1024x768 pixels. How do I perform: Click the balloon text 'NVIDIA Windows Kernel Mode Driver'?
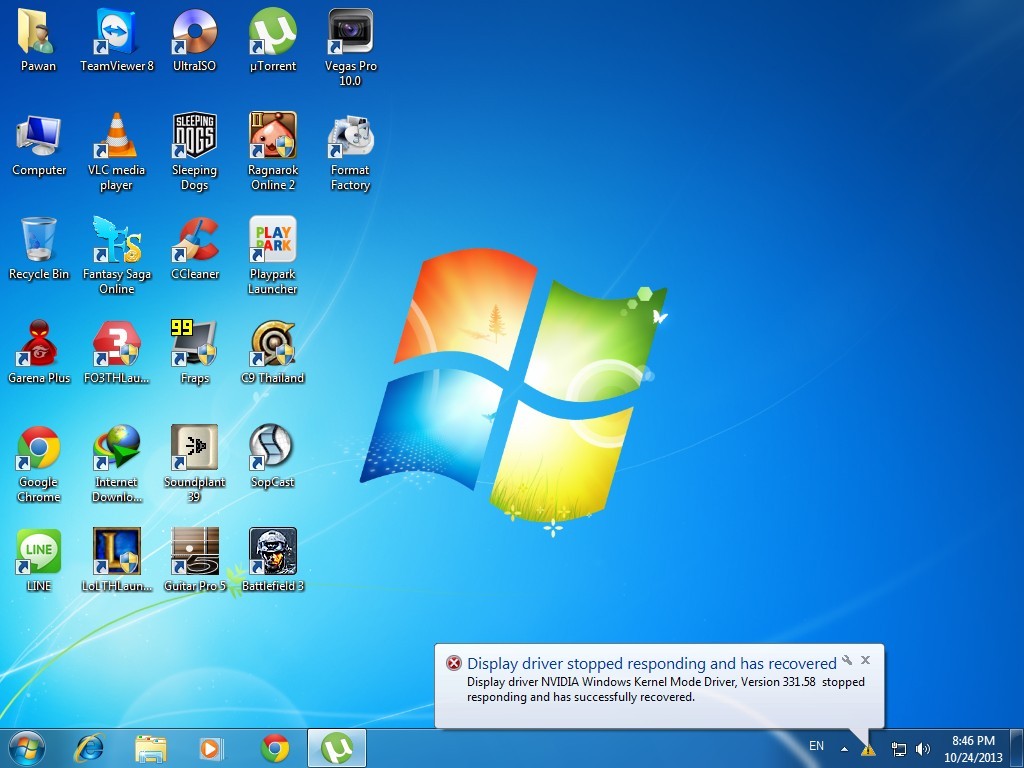coord(639,682)
